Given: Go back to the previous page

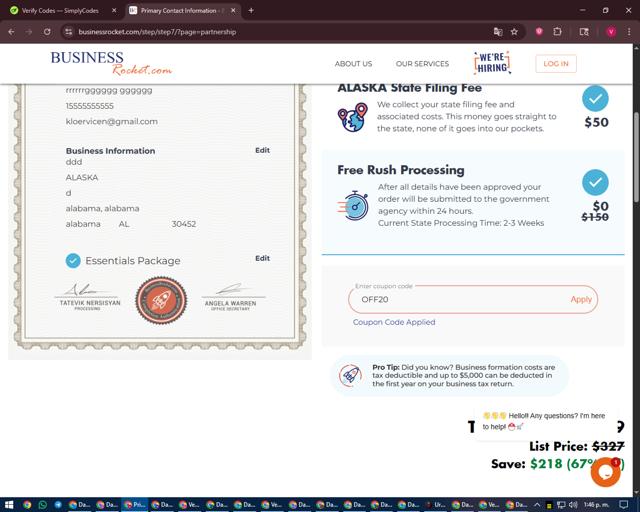Looking at the screenshot, I should [x=11, y=32].
